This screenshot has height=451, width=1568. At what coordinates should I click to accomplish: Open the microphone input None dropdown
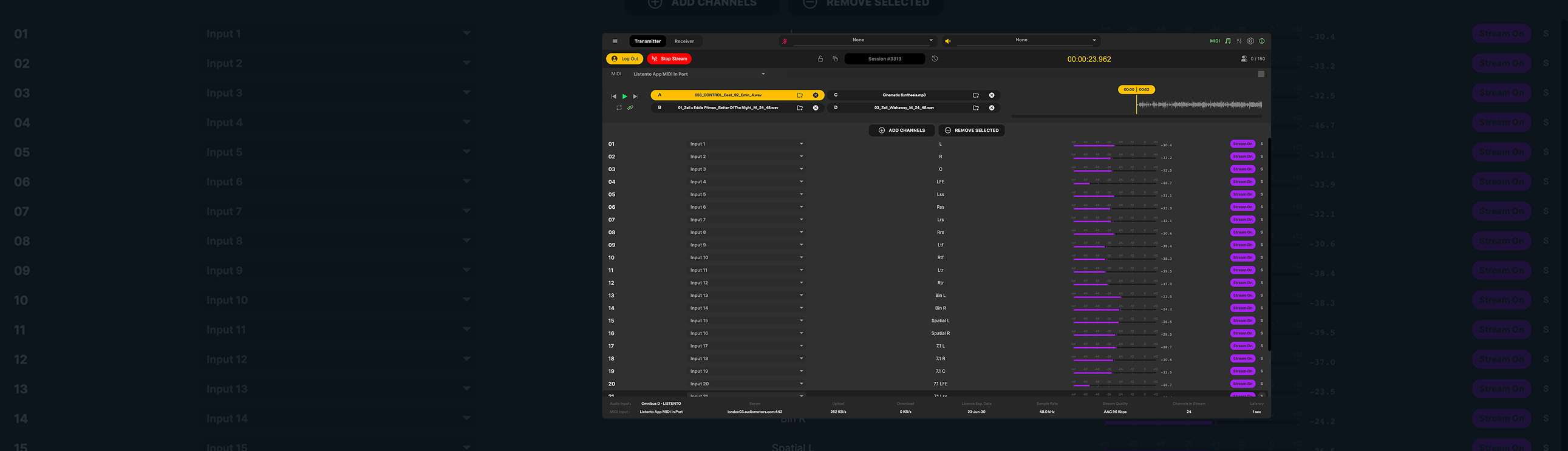(930, 40)
